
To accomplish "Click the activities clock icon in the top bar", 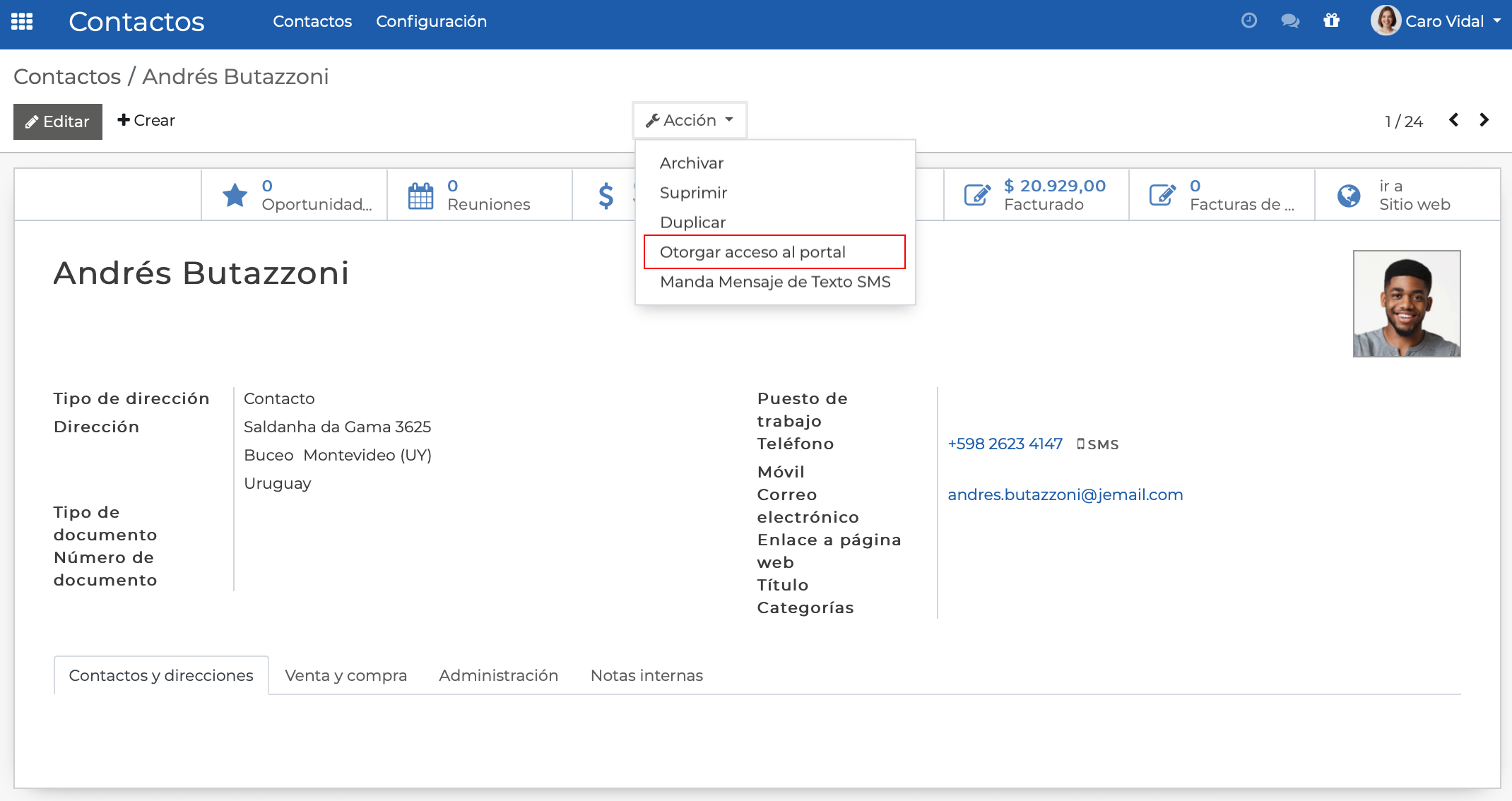I will tap(1249, 20).
